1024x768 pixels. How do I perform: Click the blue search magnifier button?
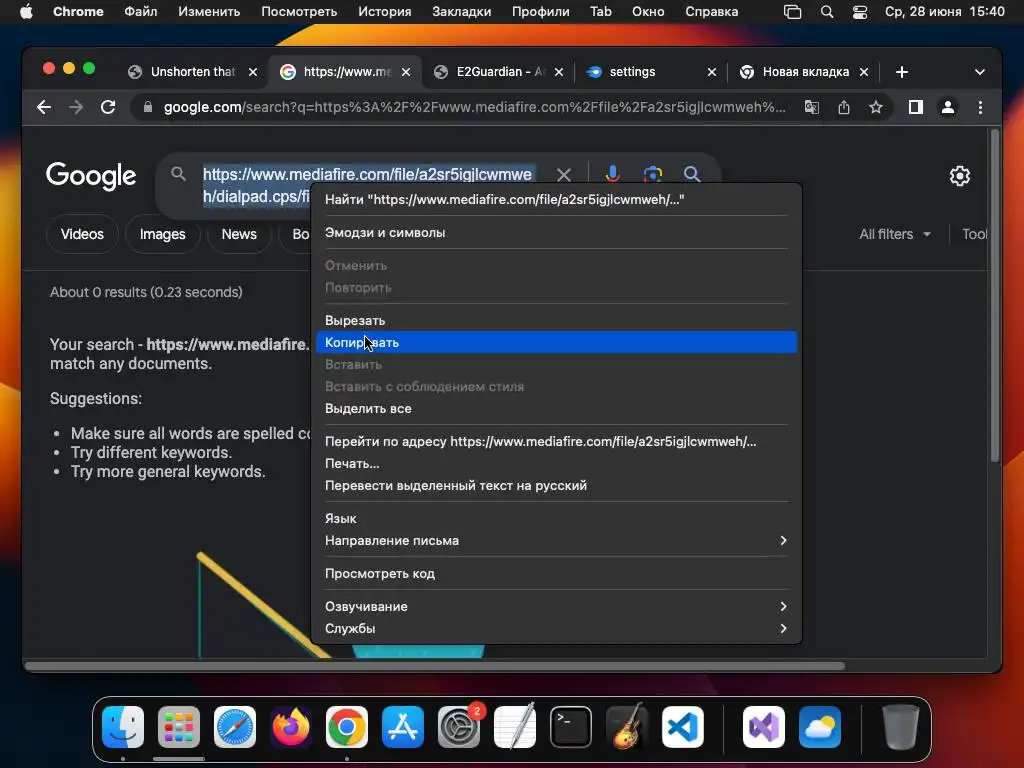tap(692, 174)
